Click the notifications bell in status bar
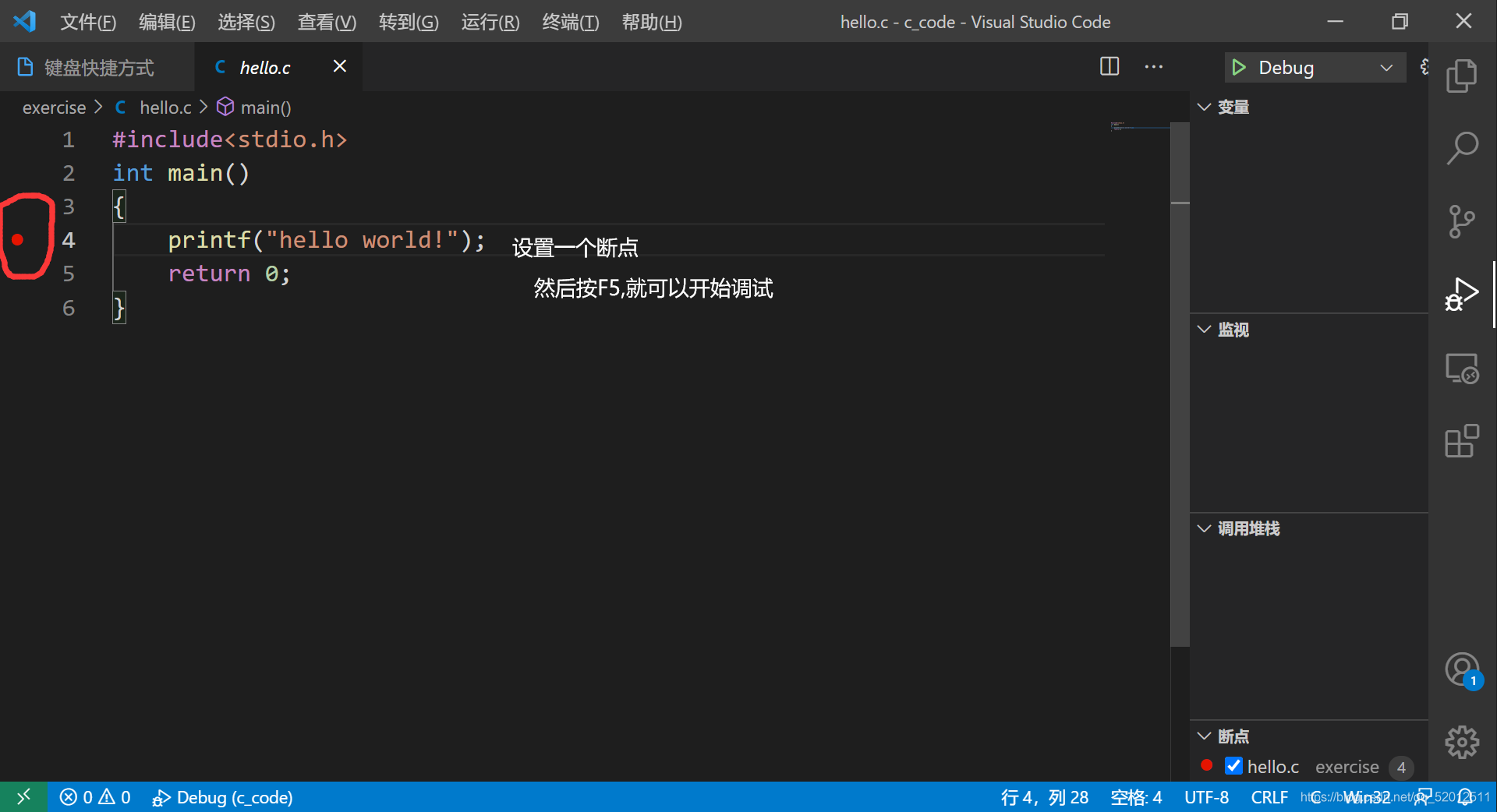 (1466, 797)
